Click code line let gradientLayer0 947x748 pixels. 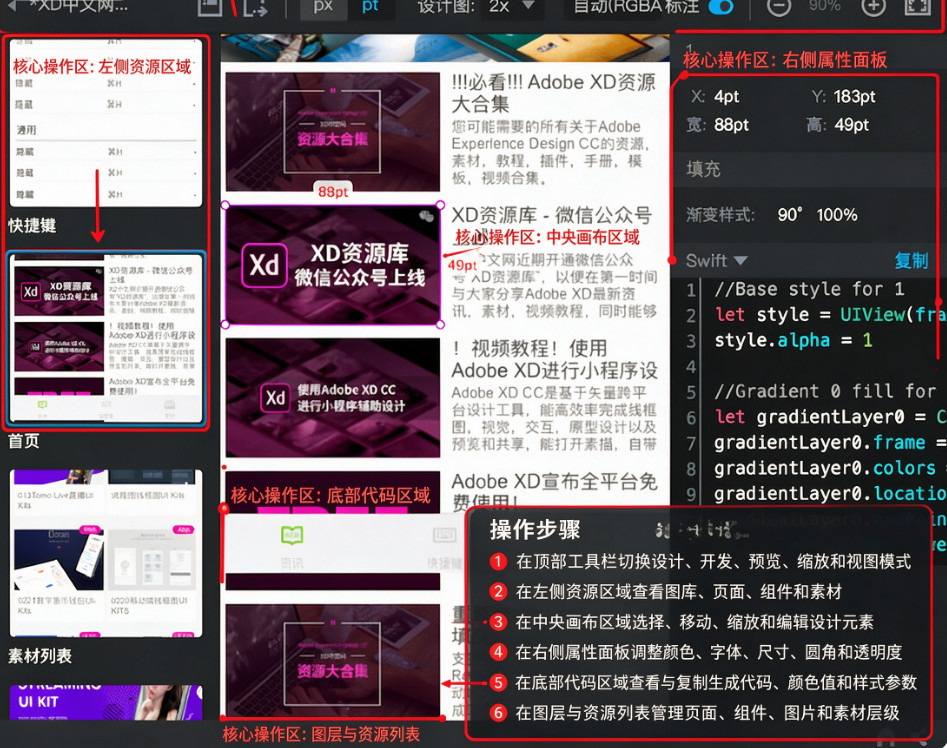click(830, 417)
